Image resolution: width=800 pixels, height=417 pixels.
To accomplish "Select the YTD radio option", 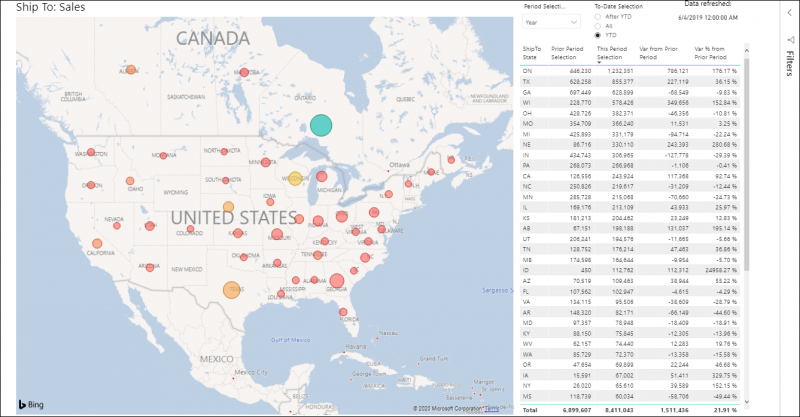I will tap(597, 35).
